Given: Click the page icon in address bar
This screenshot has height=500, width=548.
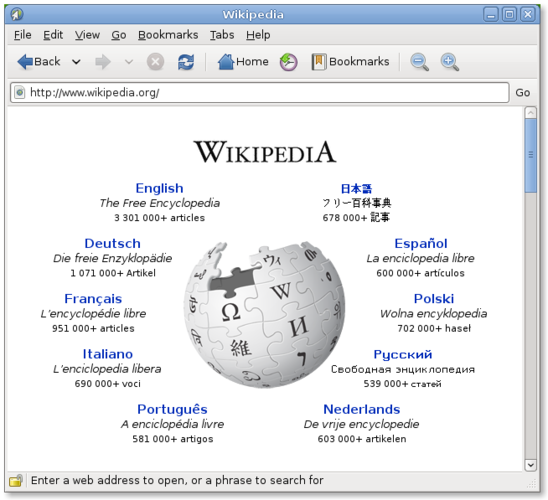Looking at the screenshot, I should 20,93.
